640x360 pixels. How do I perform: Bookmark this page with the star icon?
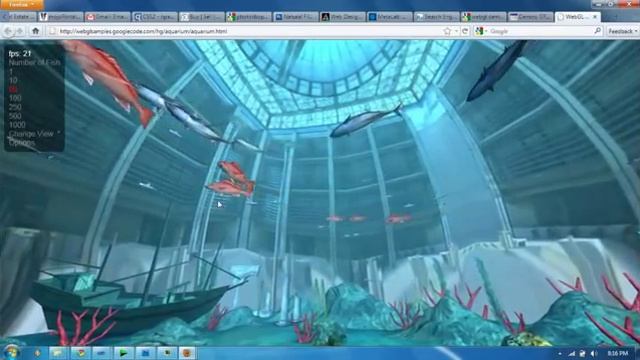pos(447,31)
